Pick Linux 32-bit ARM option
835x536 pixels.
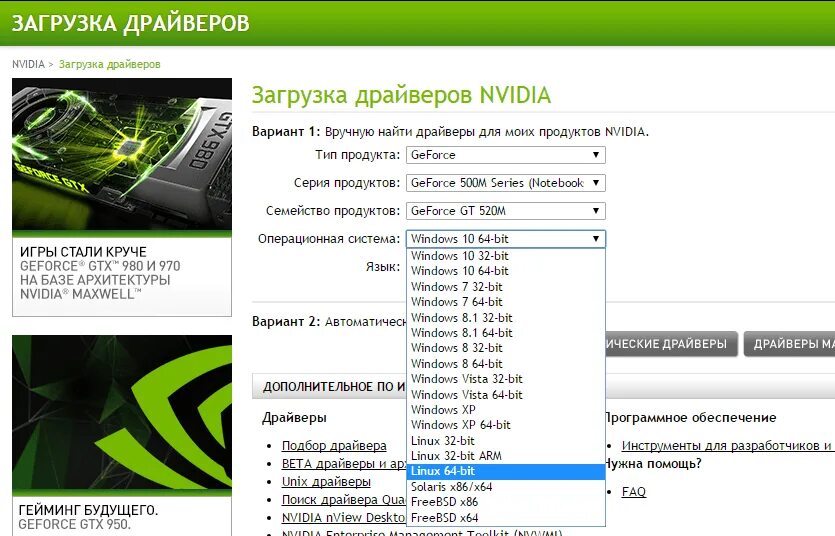pyautogui.click(x=505, y=456)
